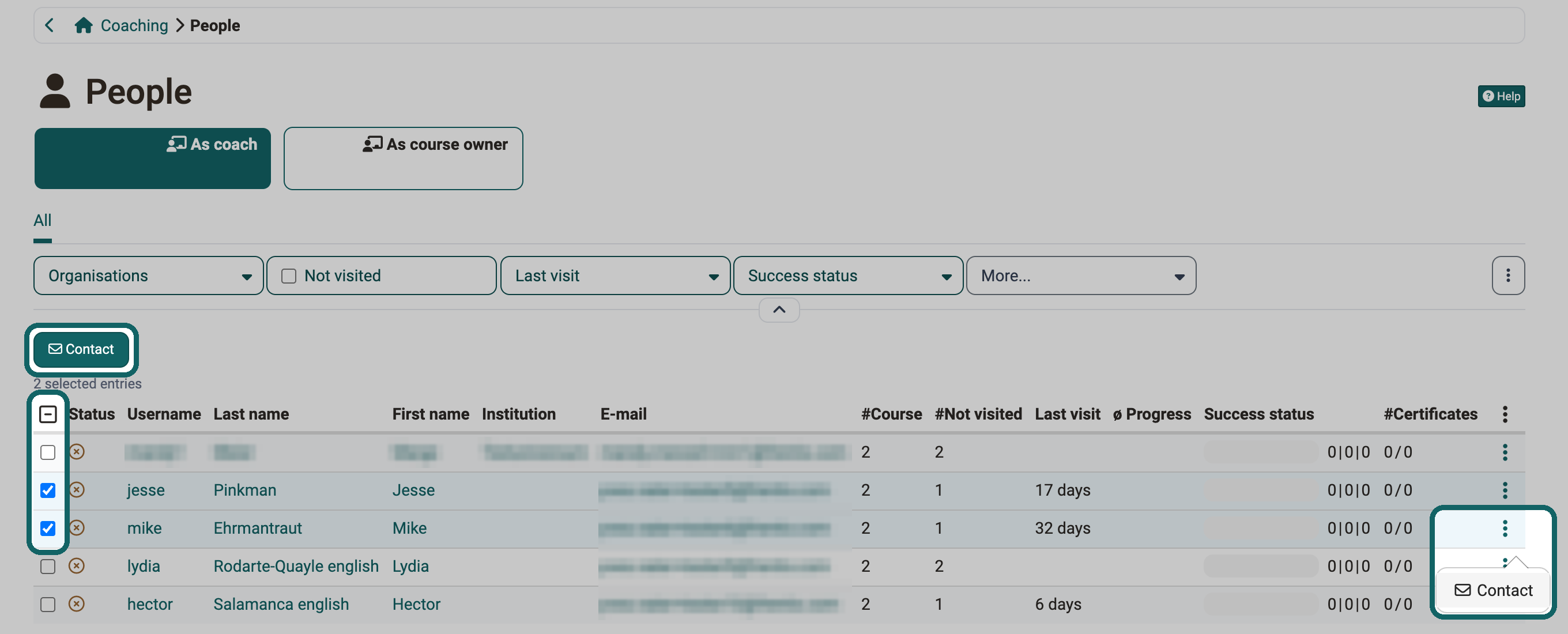
Task: Click the lydia username link
Action: (144, 567)
